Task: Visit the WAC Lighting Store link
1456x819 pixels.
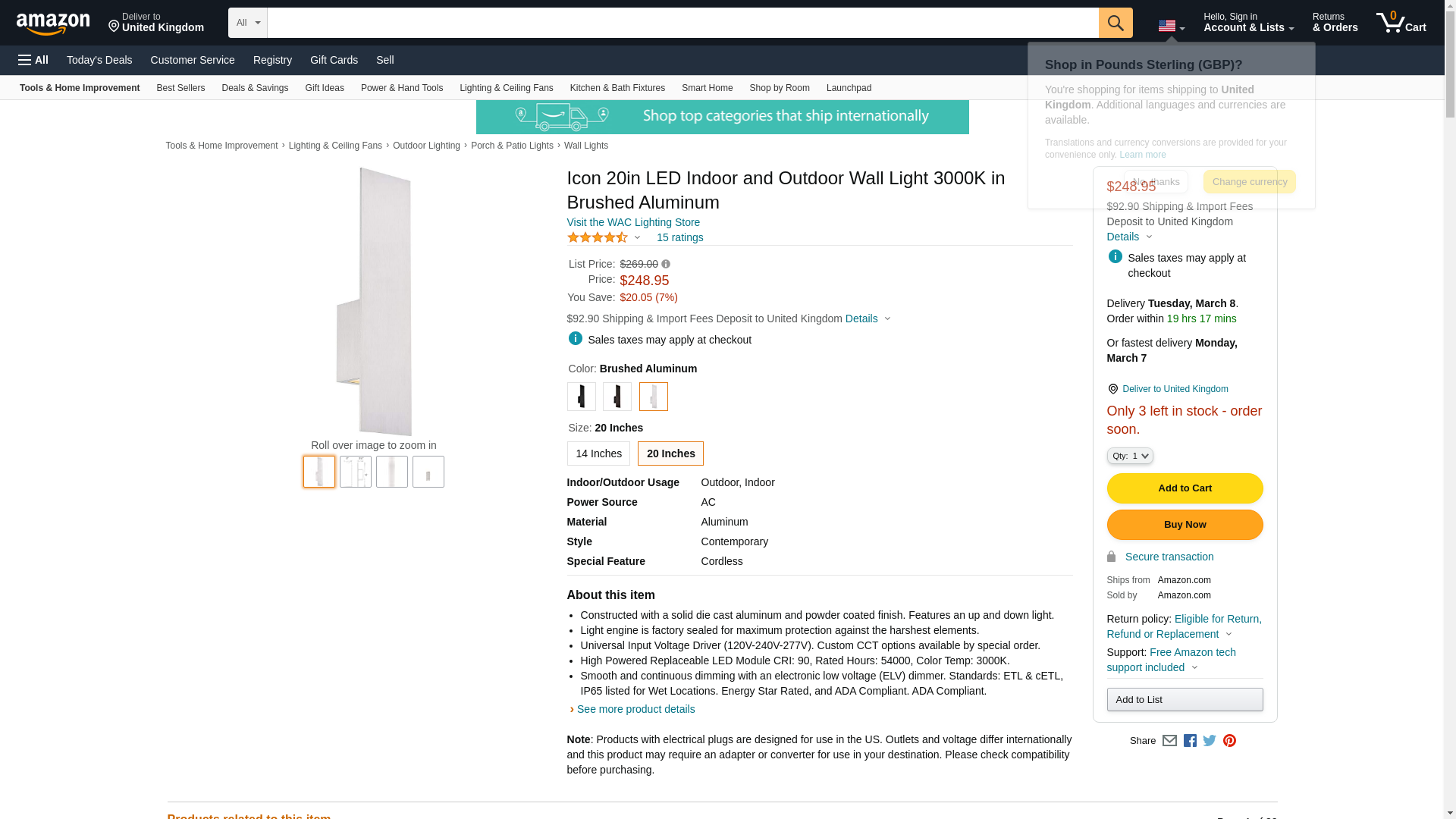Action: pos(633,222)
